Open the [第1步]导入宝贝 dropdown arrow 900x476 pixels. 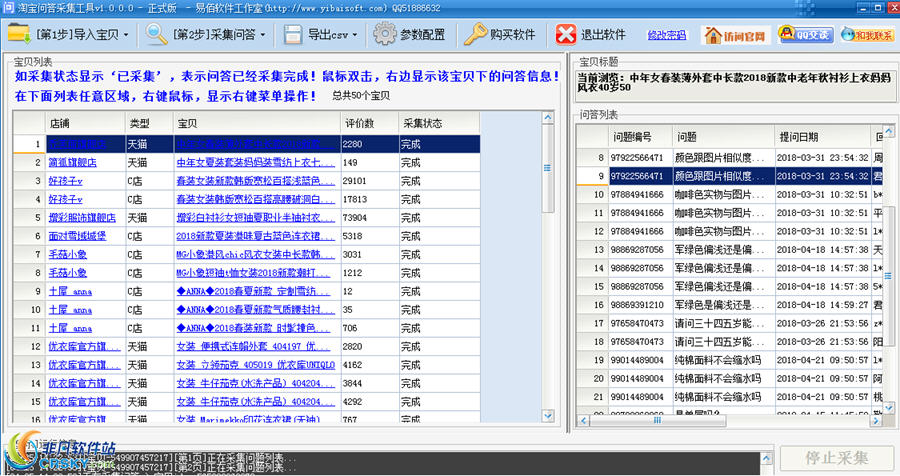126,35
